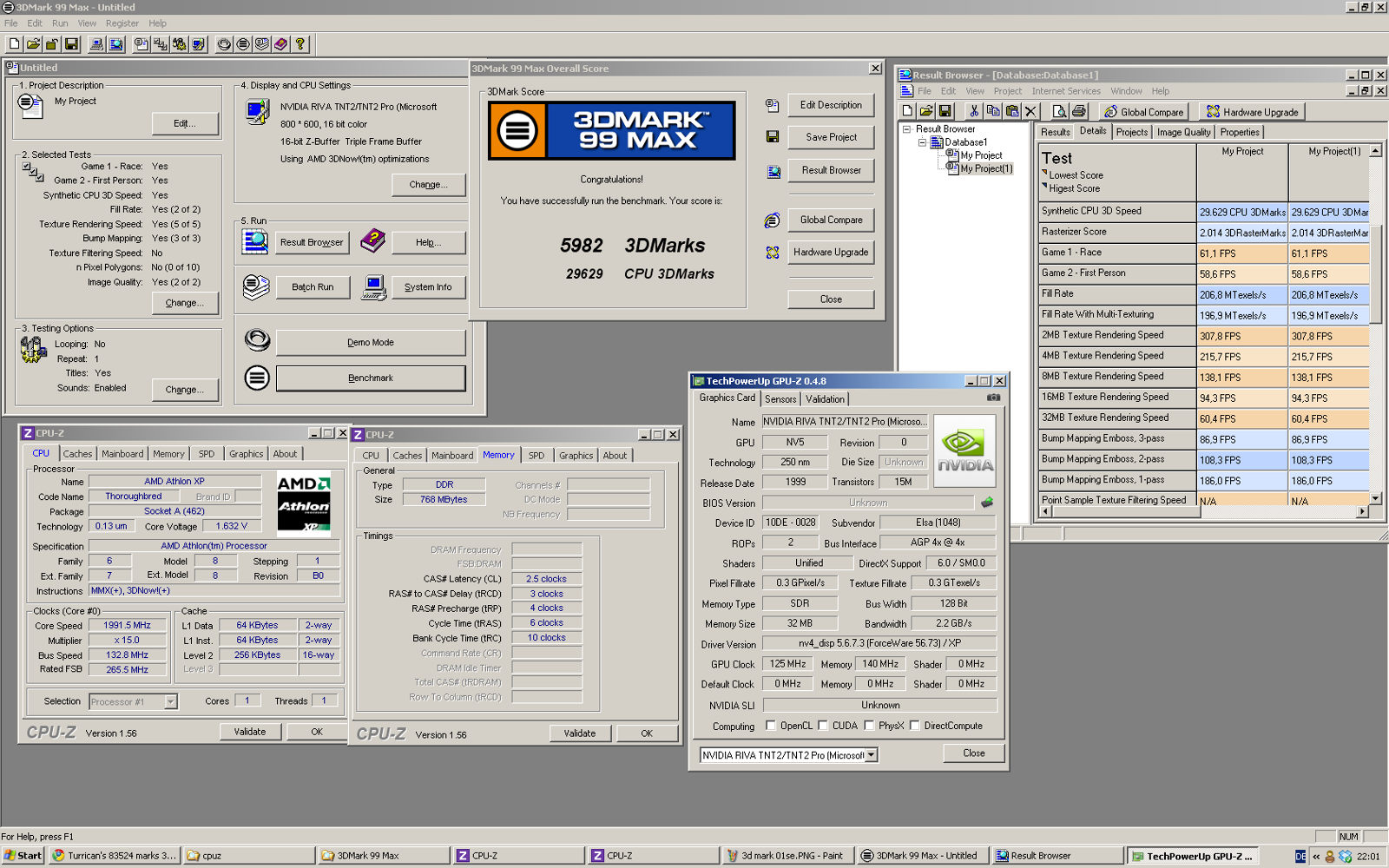Tick the PhysX checkbox in GPU-Z
This screenshot has width=1389, height=868.
869,726
